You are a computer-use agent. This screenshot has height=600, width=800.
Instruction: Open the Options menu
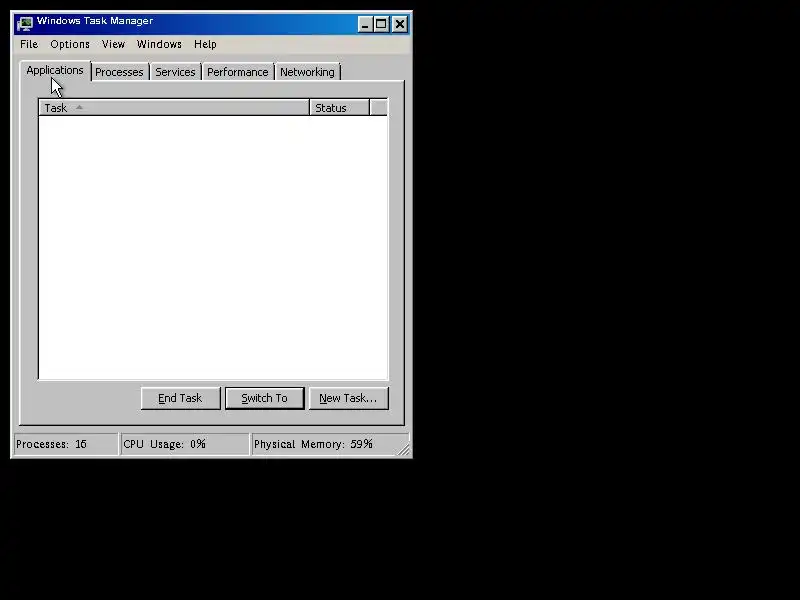tap(70, 44)
